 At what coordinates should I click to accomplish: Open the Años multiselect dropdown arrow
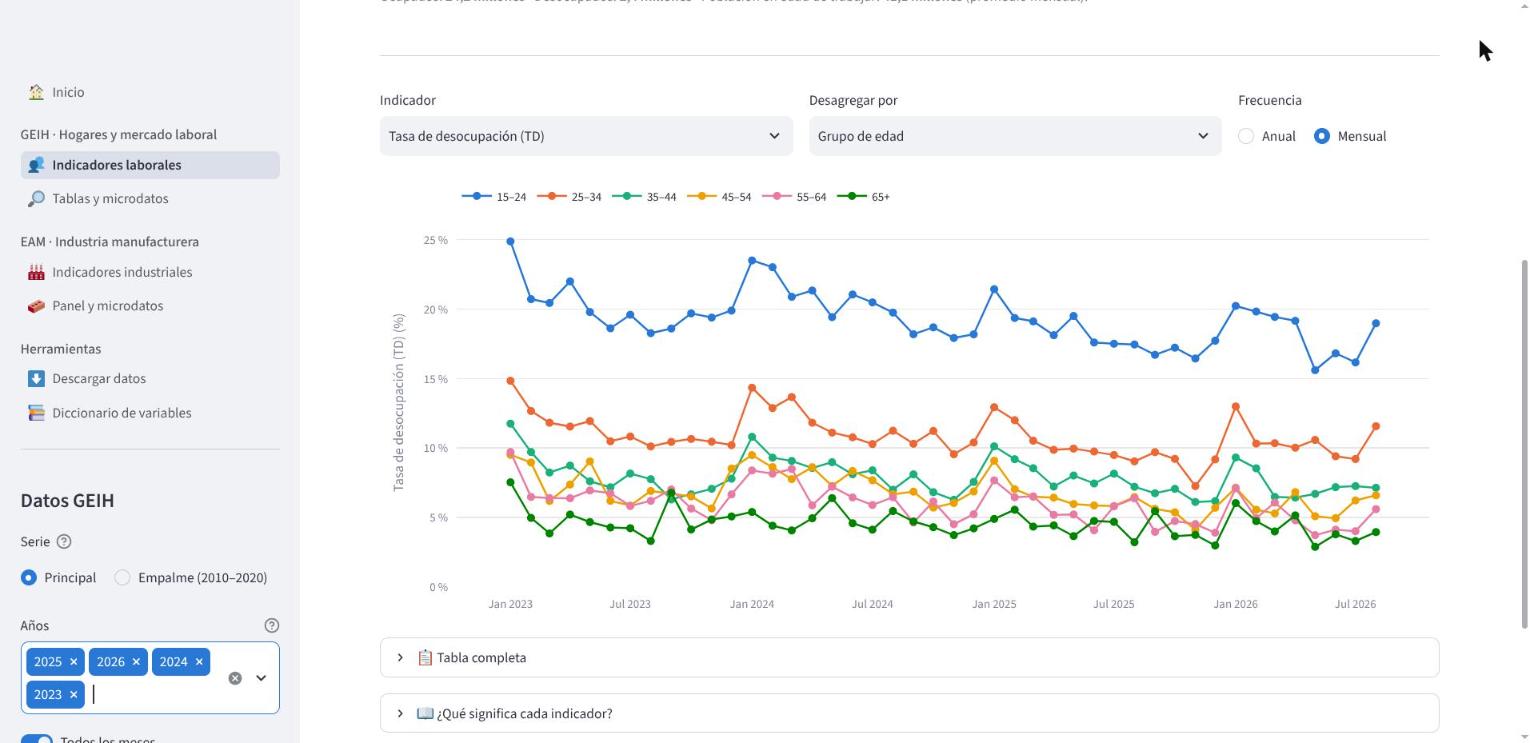tap(261, 678)
